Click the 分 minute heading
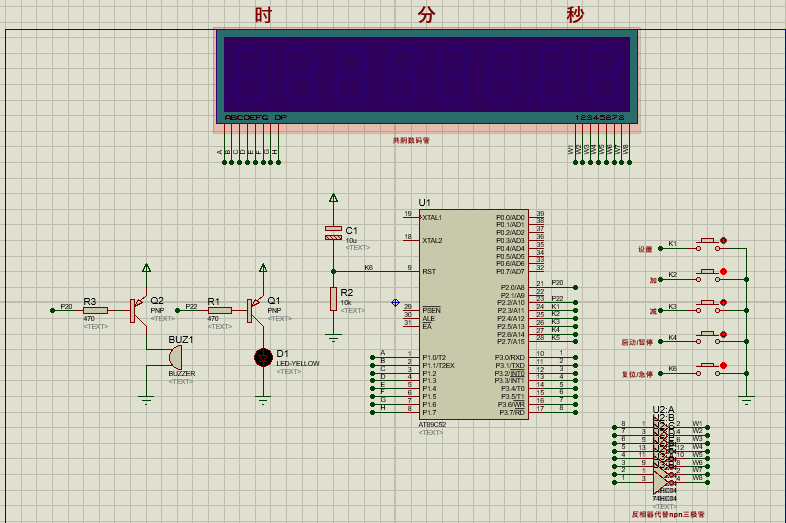 click(427, 15)
